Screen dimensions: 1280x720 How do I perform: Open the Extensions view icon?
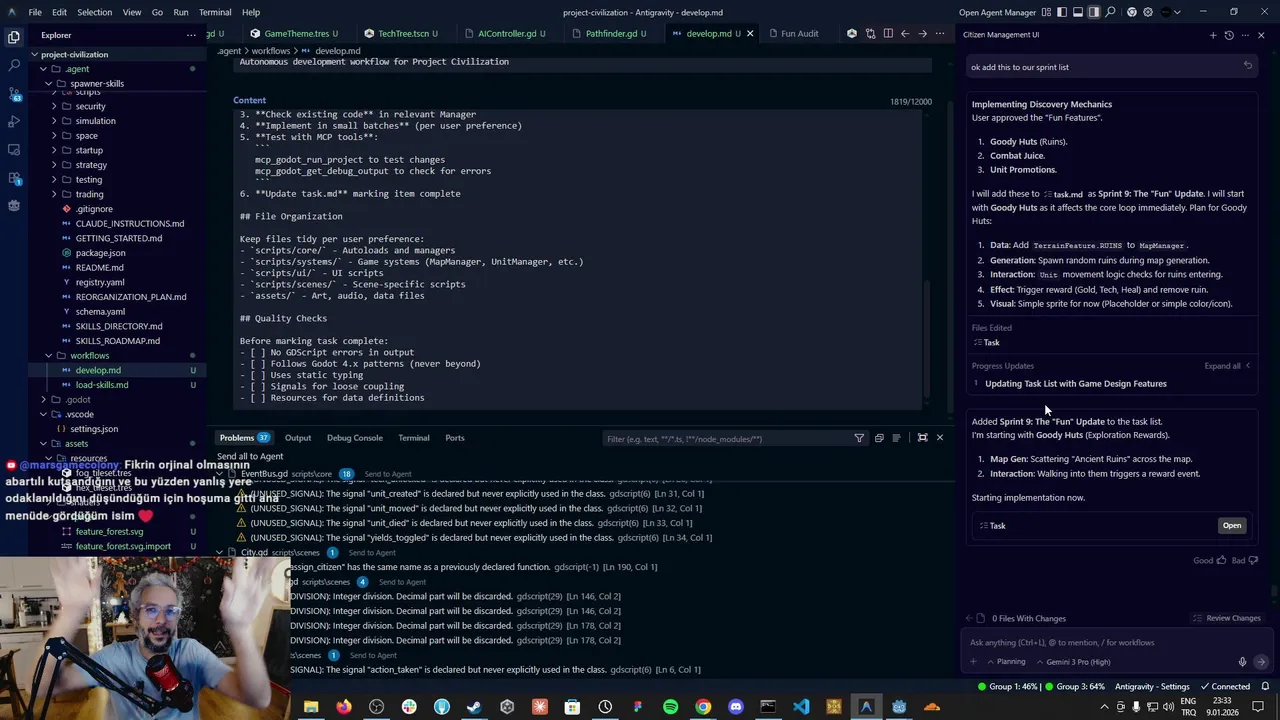pos(14,178)
